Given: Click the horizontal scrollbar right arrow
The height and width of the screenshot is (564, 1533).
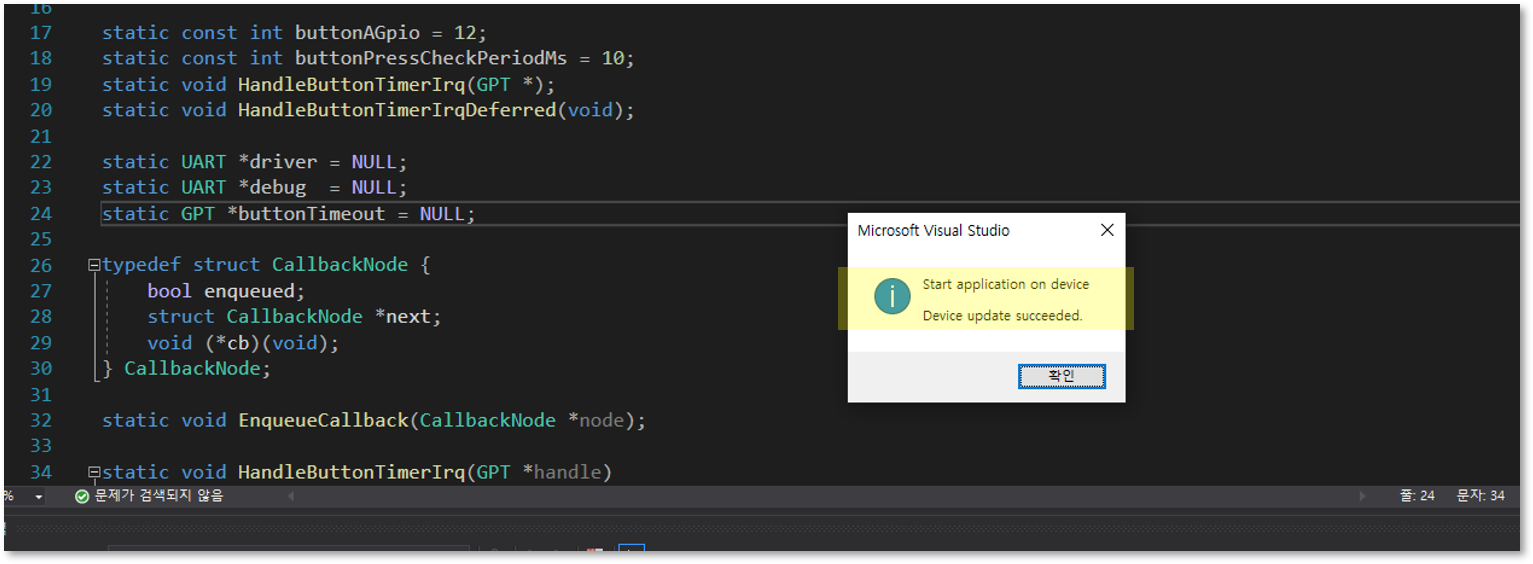Looking at the screenshot, I should click(x=1362, y=496).
